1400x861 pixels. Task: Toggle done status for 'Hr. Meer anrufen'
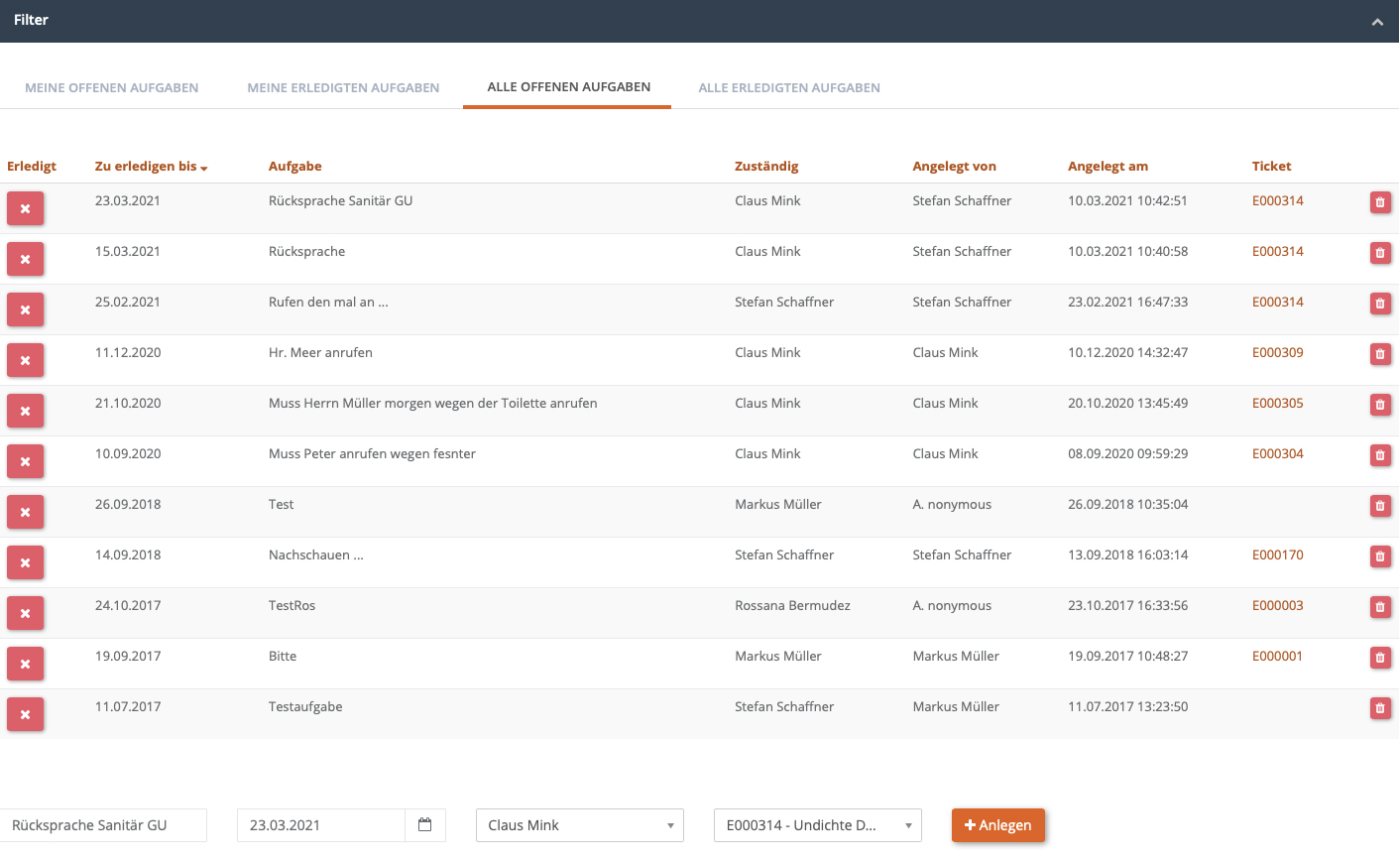pyautogui.click(x=26, y=361)
